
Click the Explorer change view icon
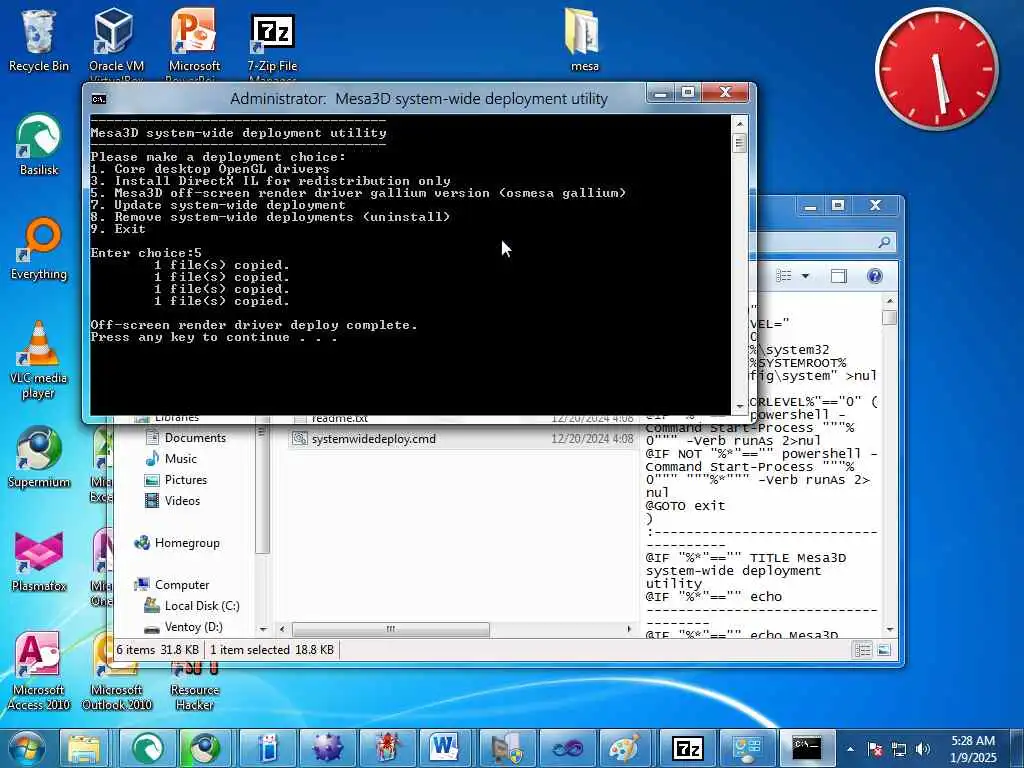pos(784,276)
